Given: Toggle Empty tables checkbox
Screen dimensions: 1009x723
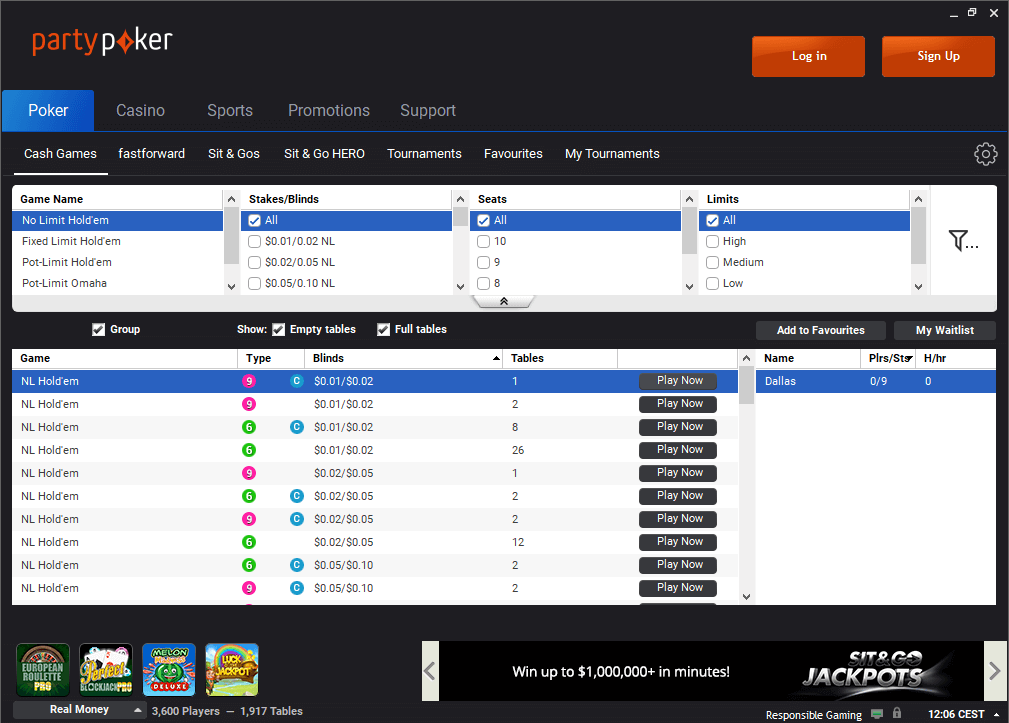Looking at the screenshot, I should tap(279, 329).
